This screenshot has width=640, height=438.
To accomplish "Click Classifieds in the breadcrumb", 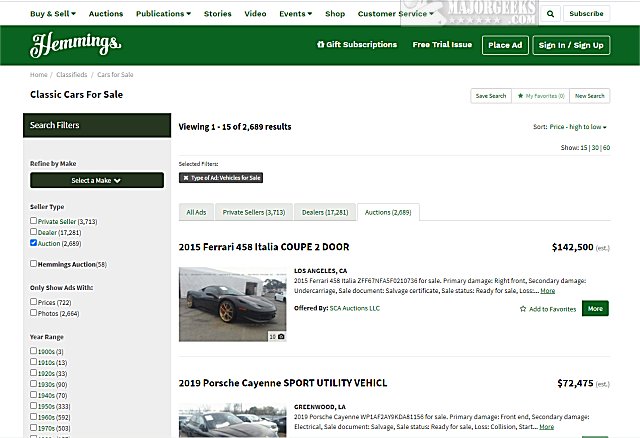I will click(x=71, y=75).
